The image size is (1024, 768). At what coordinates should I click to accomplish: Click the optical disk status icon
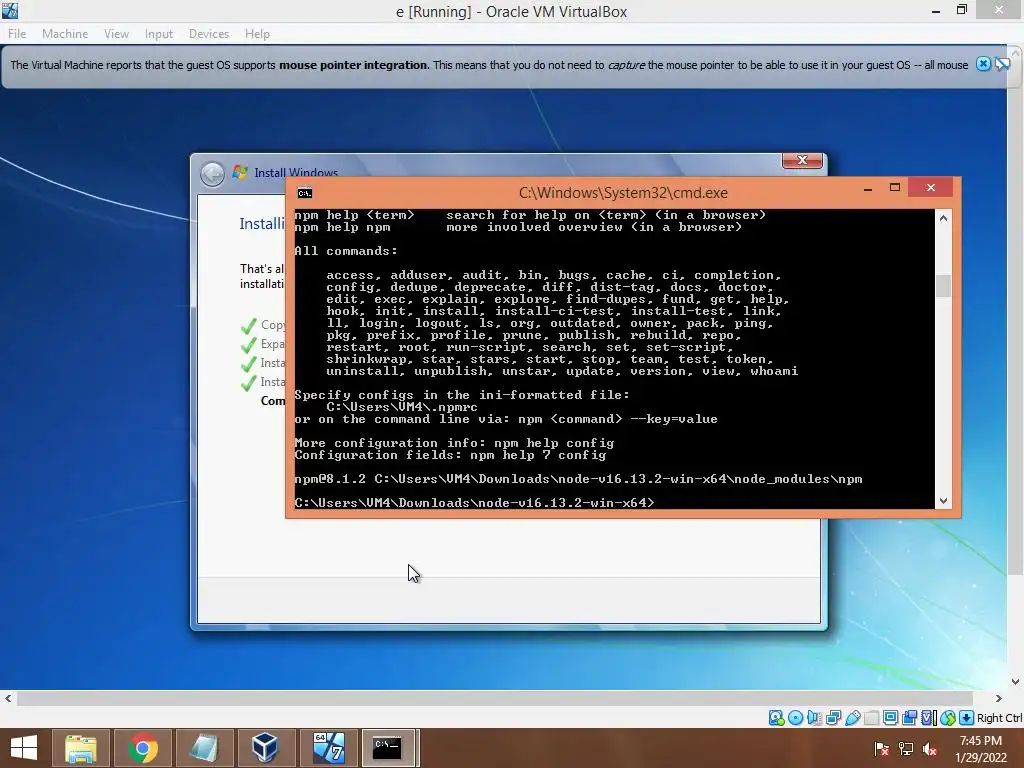pyautogui.click(x=795, y=718)
